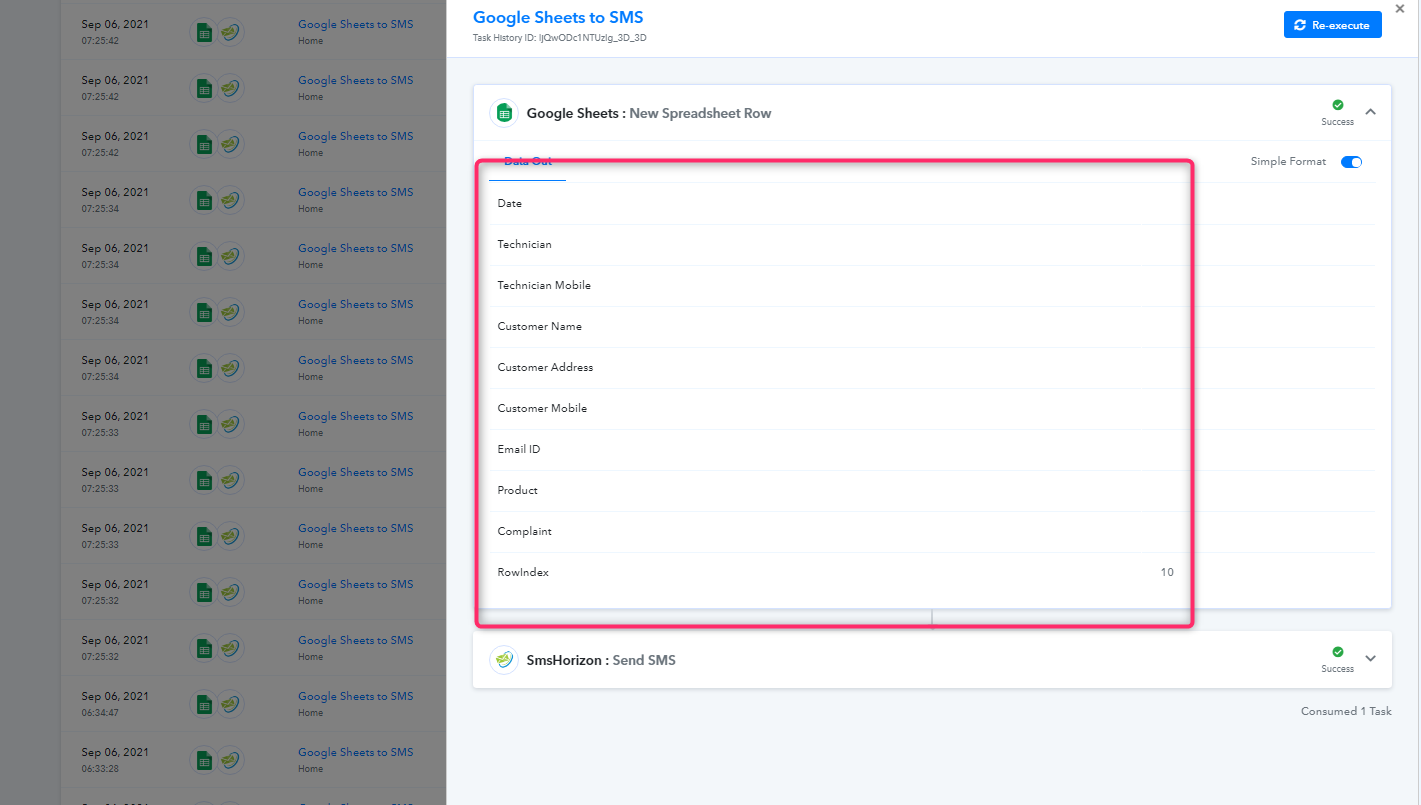Click the panel title Google Sheets to SMS

coord(558,17)
